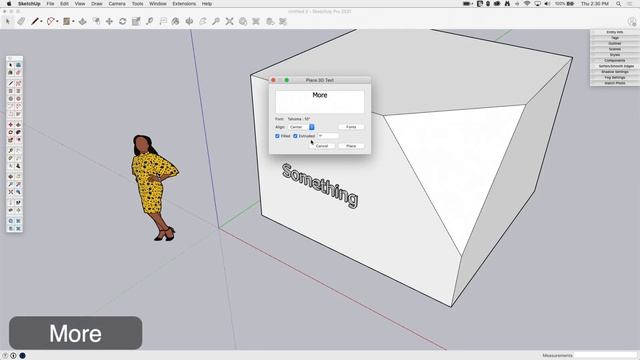640x360 pixels.
Task: Open macOS Spotlight search in menu bar
Action: coord(619,4)
